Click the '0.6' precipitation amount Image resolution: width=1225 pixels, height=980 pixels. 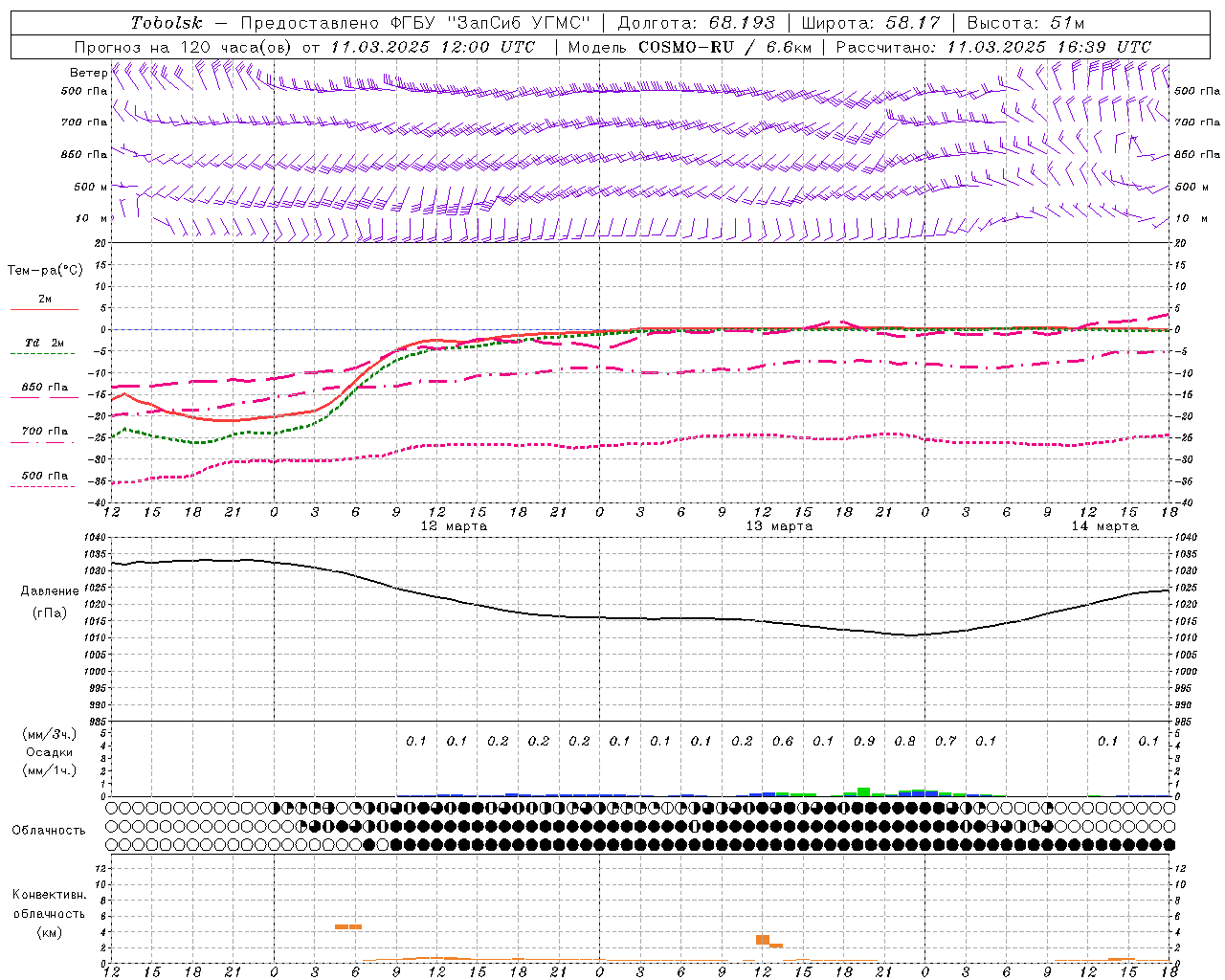click(783, 741)
